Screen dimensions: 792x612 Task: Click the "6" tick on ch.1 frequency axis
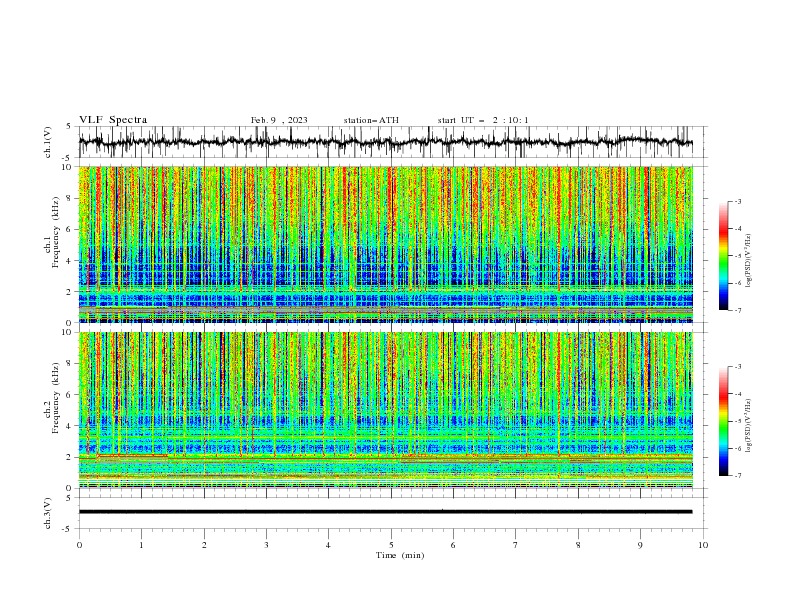(70, 229)
